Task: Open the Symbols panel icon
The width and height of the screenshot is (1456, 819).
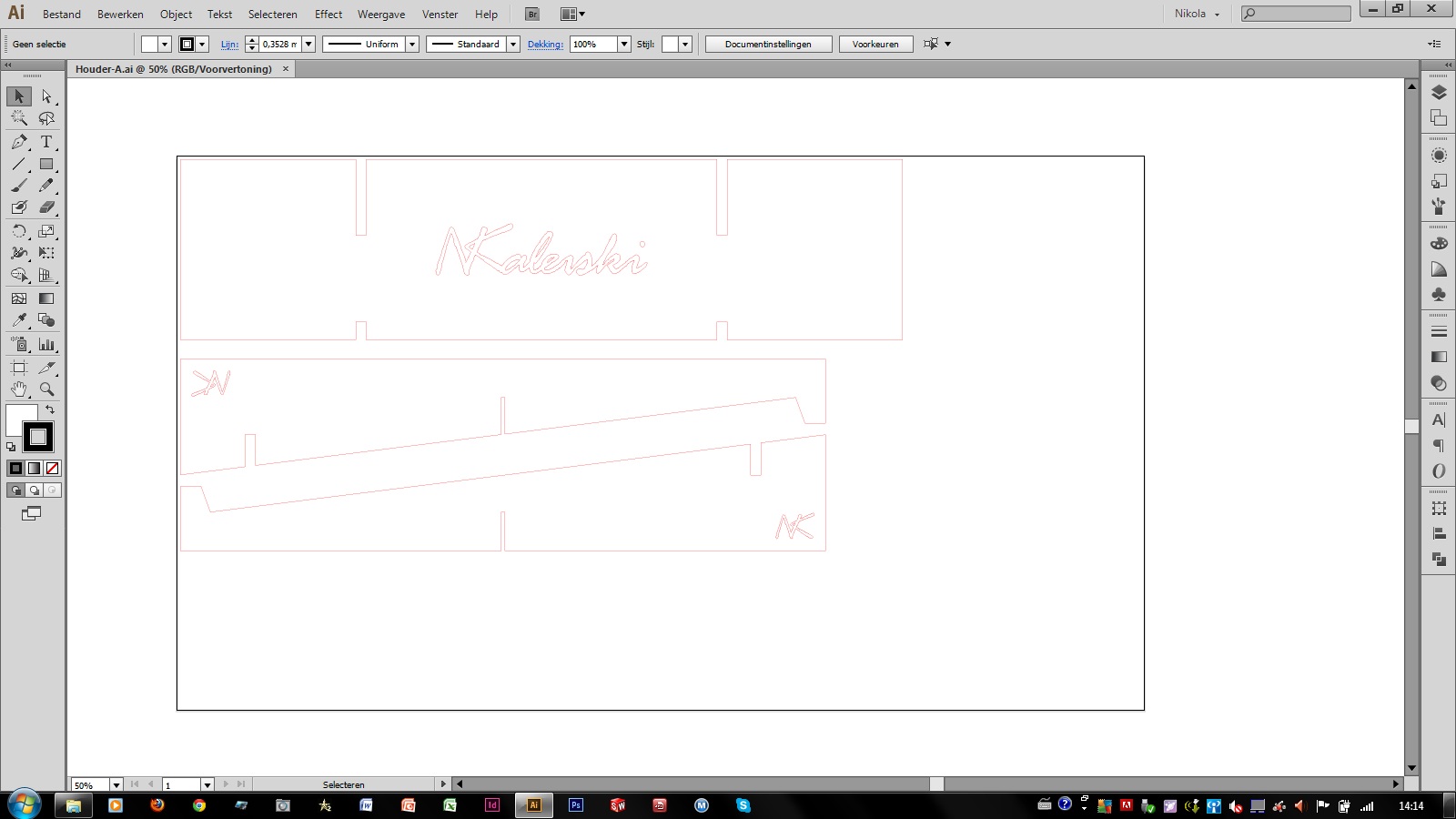Action: tap(1439, 295)
